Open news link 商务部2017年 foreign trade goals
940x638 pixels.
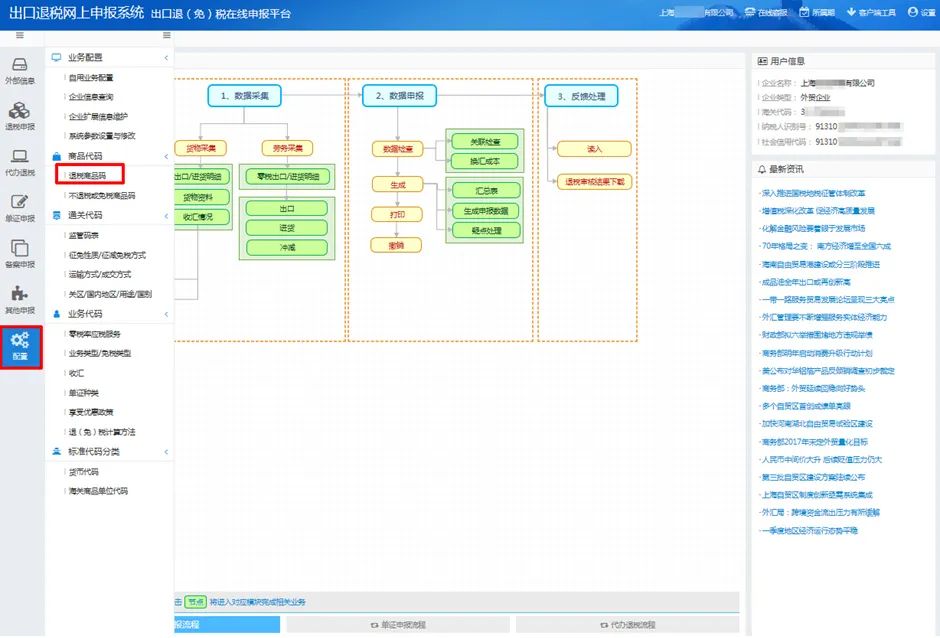(x=814, y=442)
